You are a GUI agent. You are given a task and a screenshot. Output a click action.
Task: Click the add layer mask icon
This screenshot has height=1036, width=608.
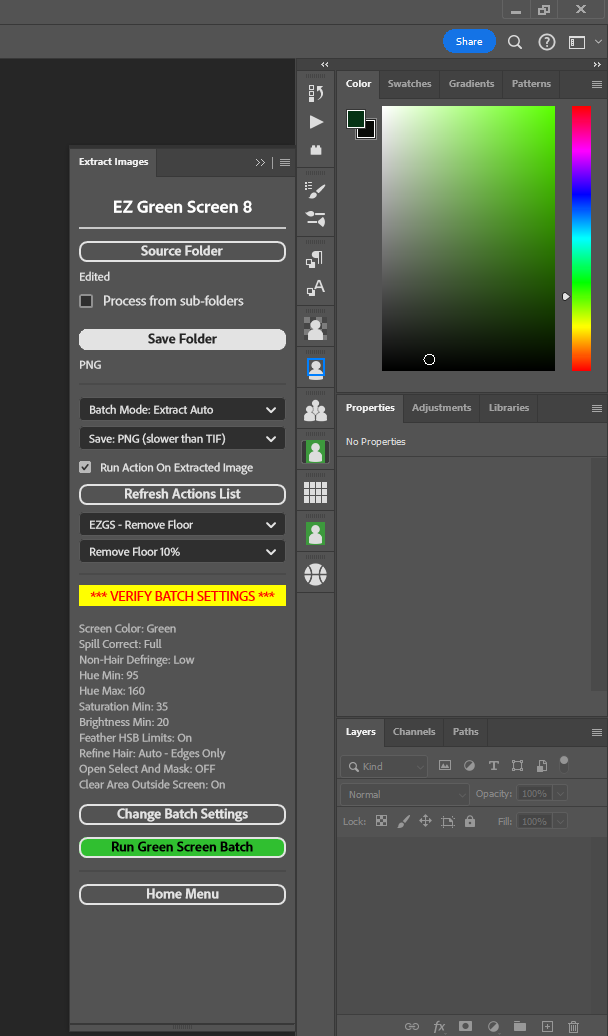(466, 1026)
